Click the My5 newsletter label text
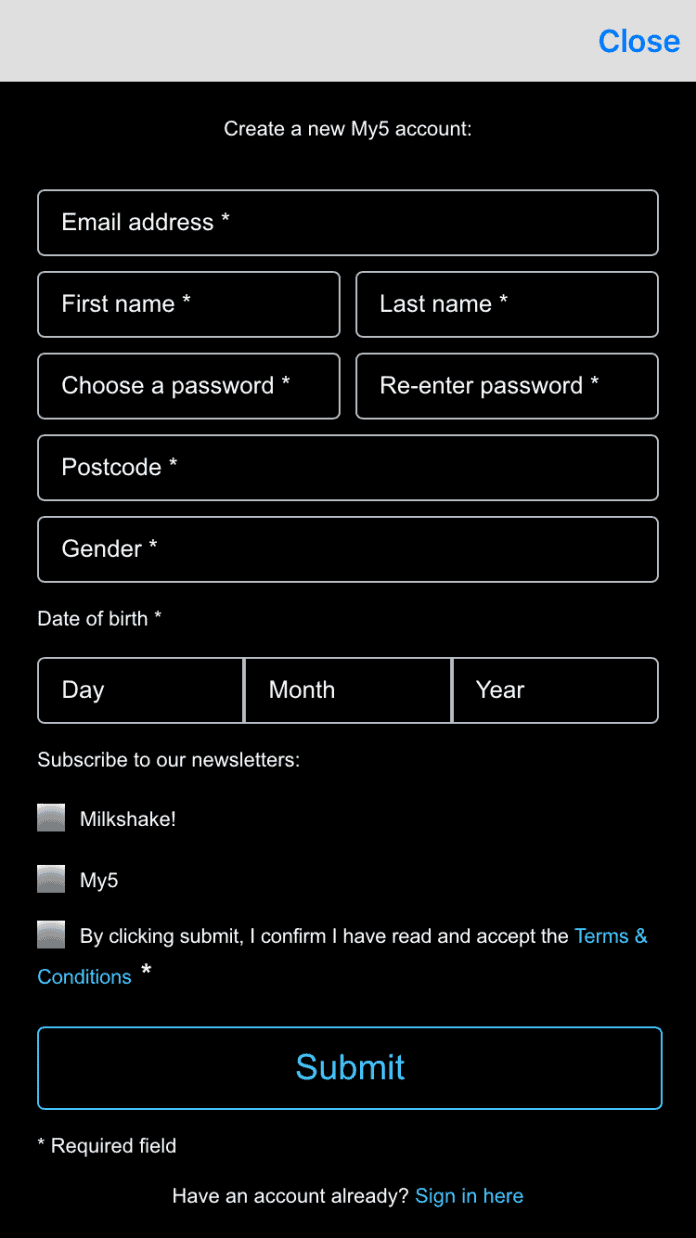696x1238 pixels. pyautogui.click(x=99, y=880)
